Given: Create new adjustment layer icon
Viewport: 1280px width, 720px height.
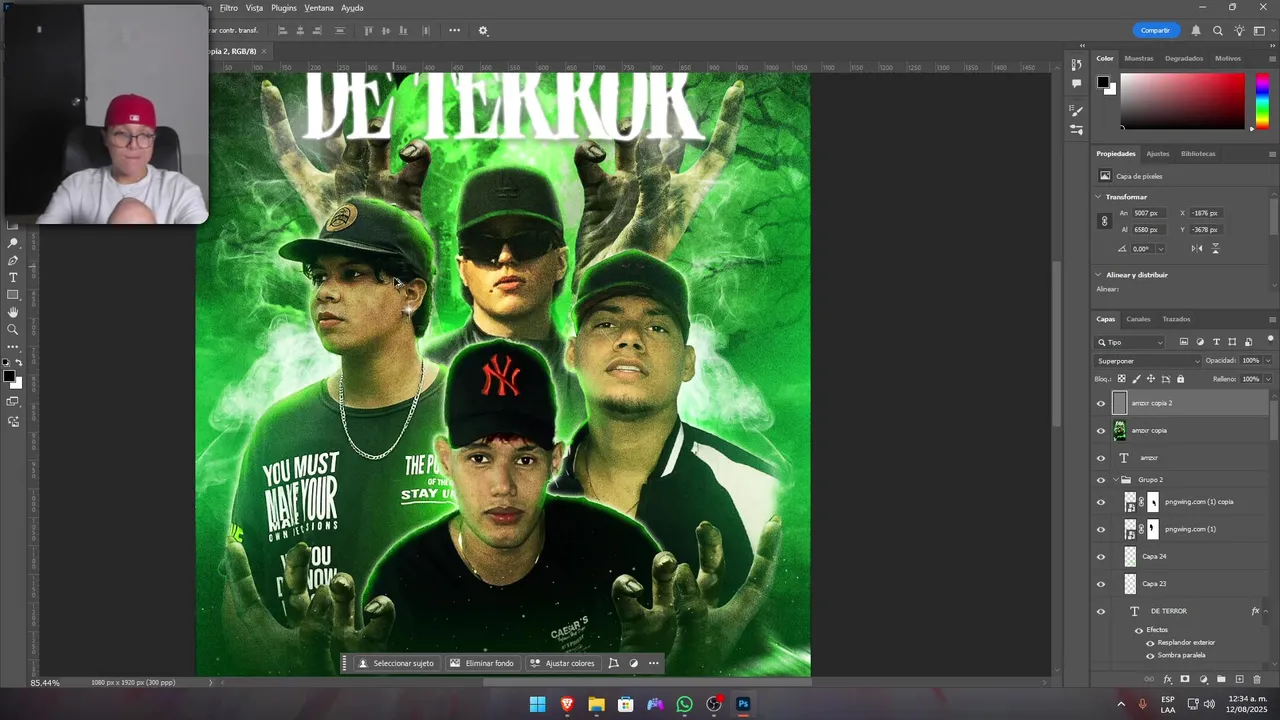Looking at the screenshot, I should coord(1203,680).
